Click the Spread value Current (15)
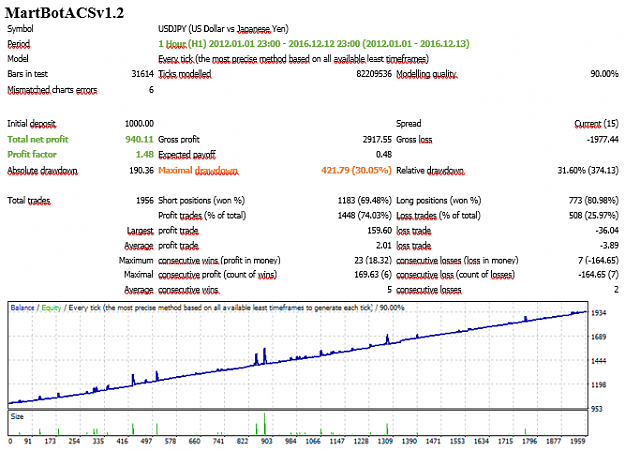This screenshot has width=625, height=451. point(597,124)
